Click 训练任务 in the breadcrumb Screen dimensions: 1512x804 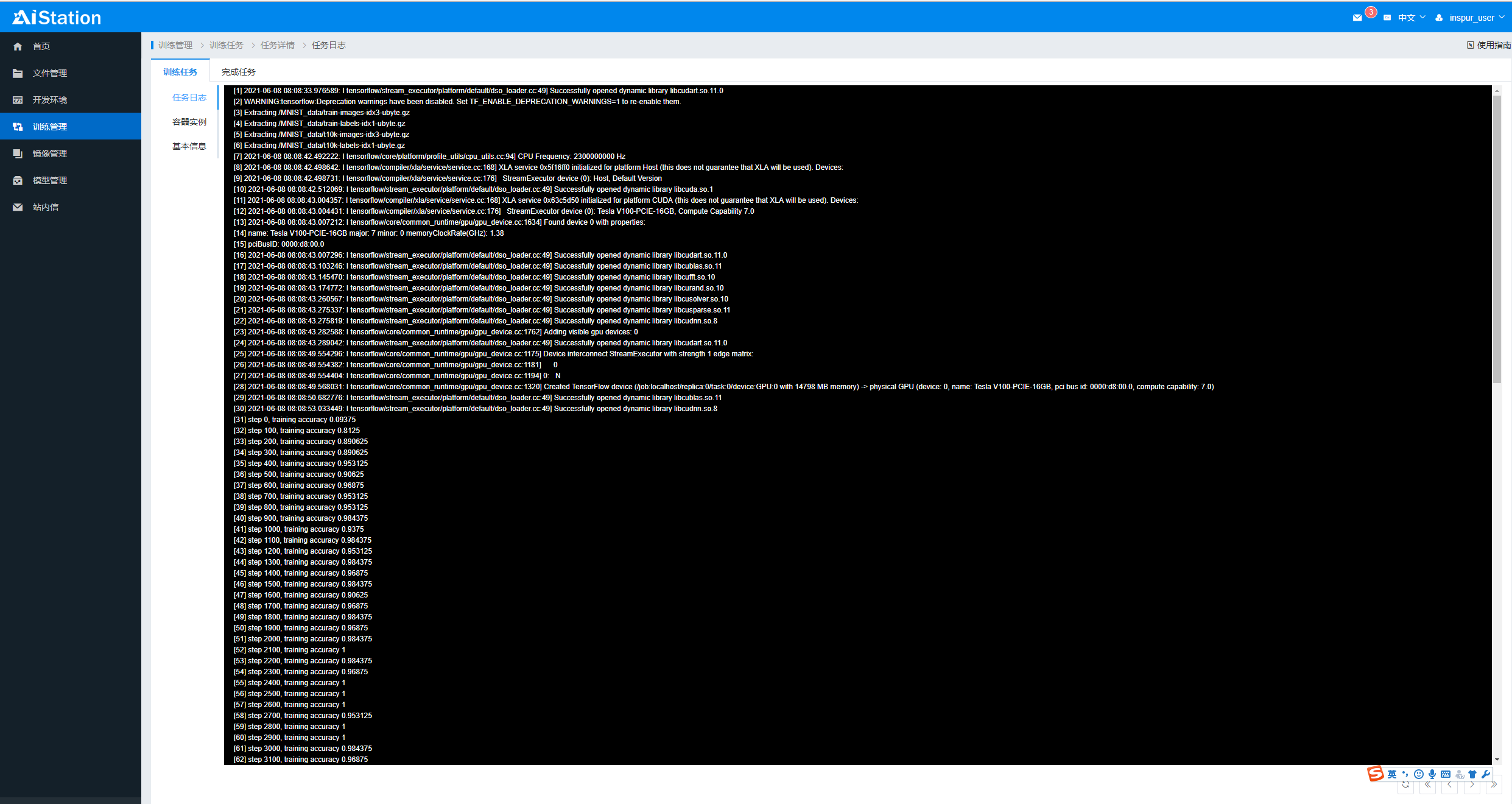click(226, 45)
